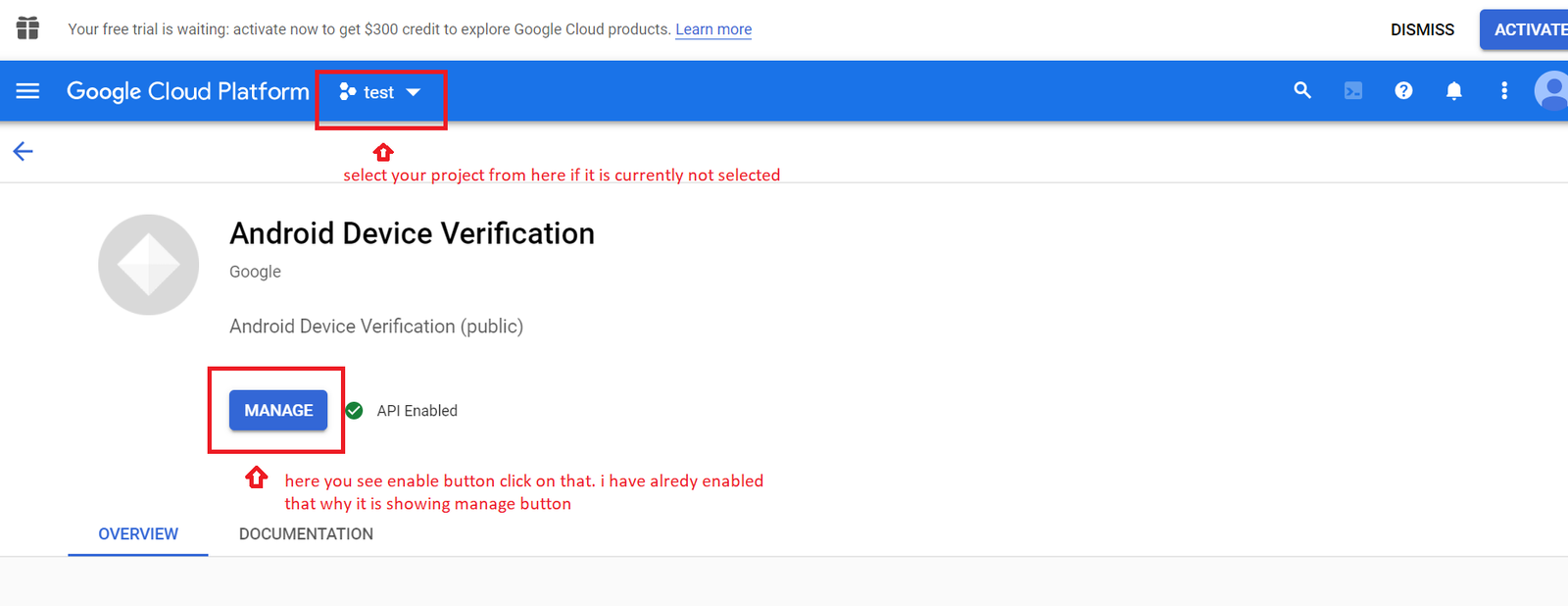Viewport: 1568px width, 606px height.
Task: Open the search icon in the header
Action: pos(1302,91)
